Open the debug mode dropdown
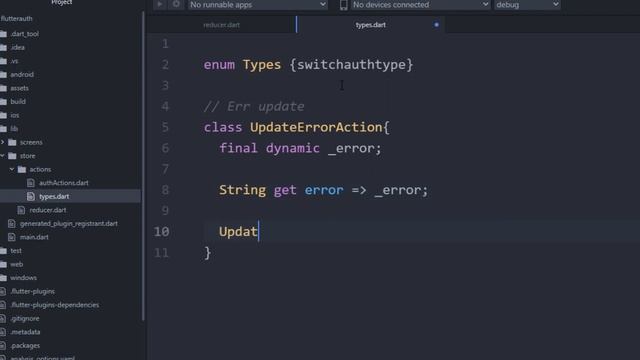This screenshot has height=360, width=640. tap(527, 4)
